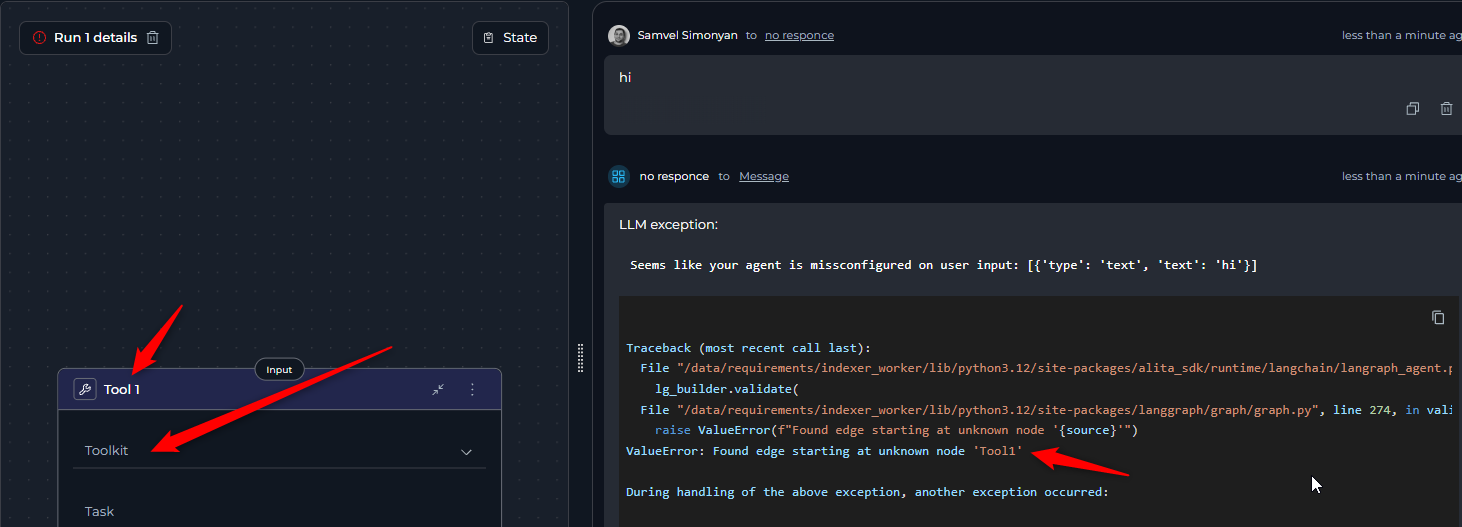Open the 'no responce' link after Samvel Simonyan
The height and width of the screenshot is (527, 1462).
pyautogui.click(x=799, y=36)
